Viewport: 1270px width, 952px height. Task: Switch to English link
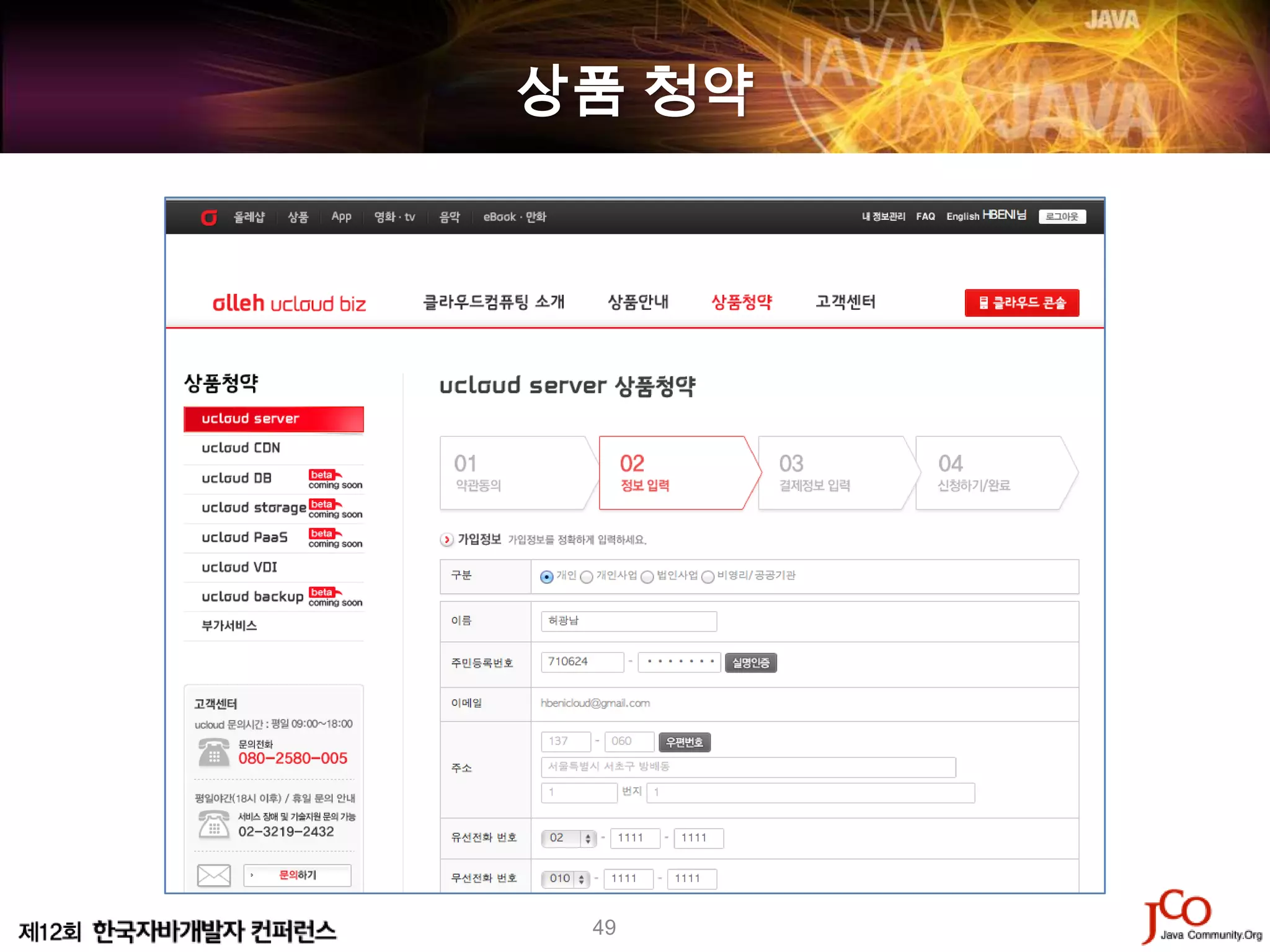point(962,216)
